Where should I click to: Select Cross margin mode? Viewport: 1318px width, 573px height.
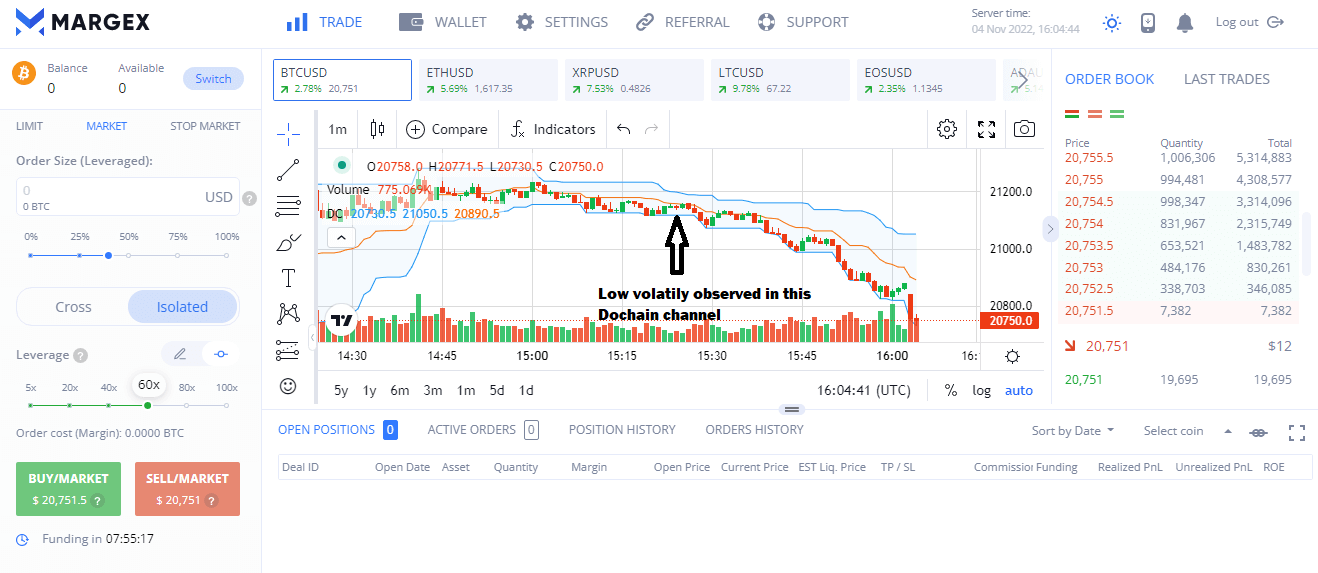(73, 307)
